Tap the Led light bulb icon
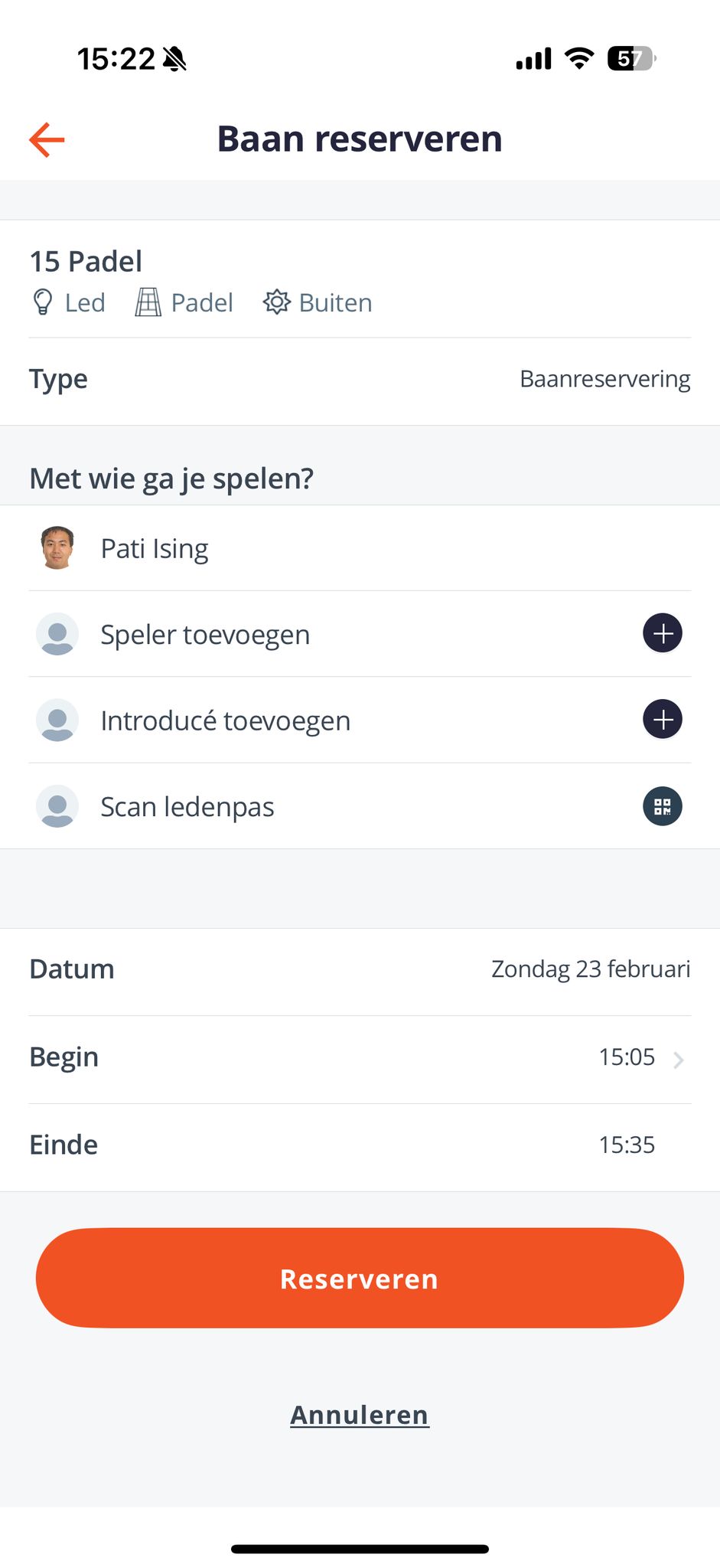 tap(43, 302)
